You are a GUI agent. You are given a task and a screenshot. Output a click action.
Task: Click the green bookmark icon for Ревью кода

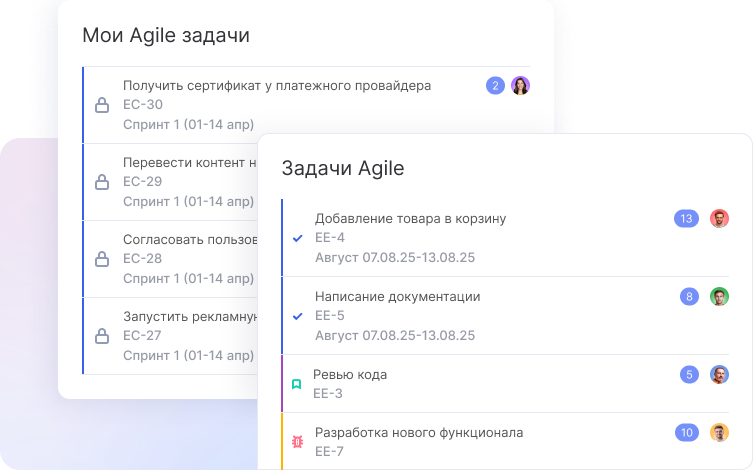pyautogui.click(x=297, y=384)
